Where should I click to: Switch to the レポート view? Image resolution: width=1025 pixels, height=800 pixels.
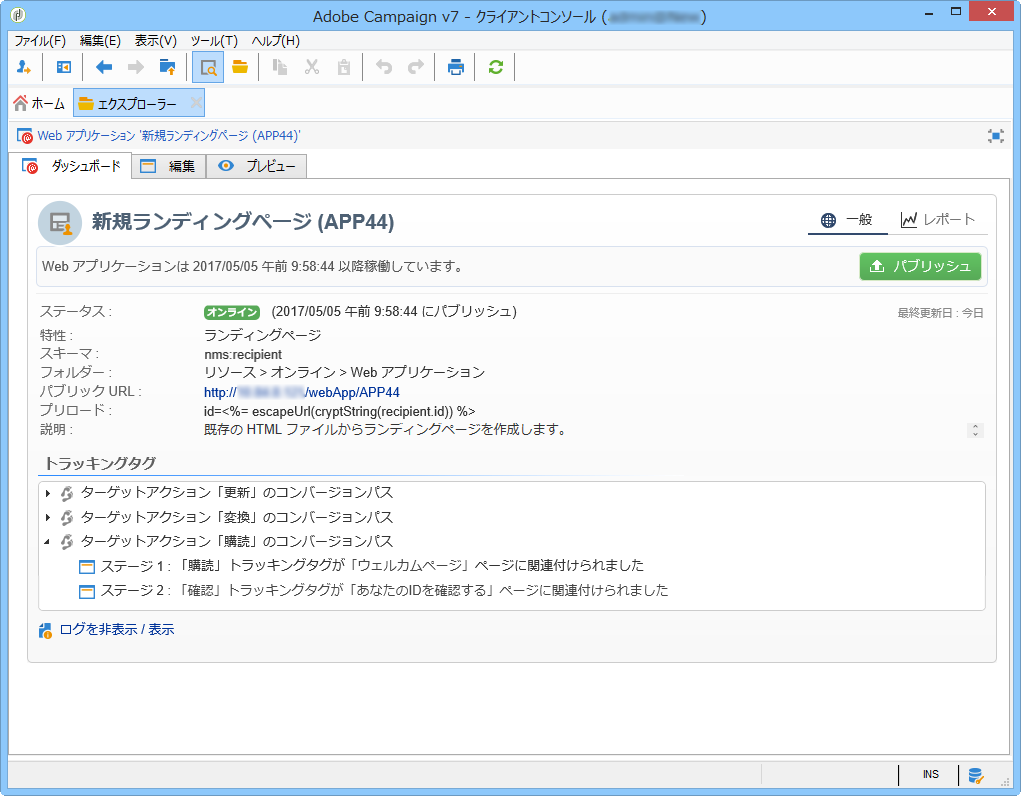pyautogui.click(x=937, y=220)
